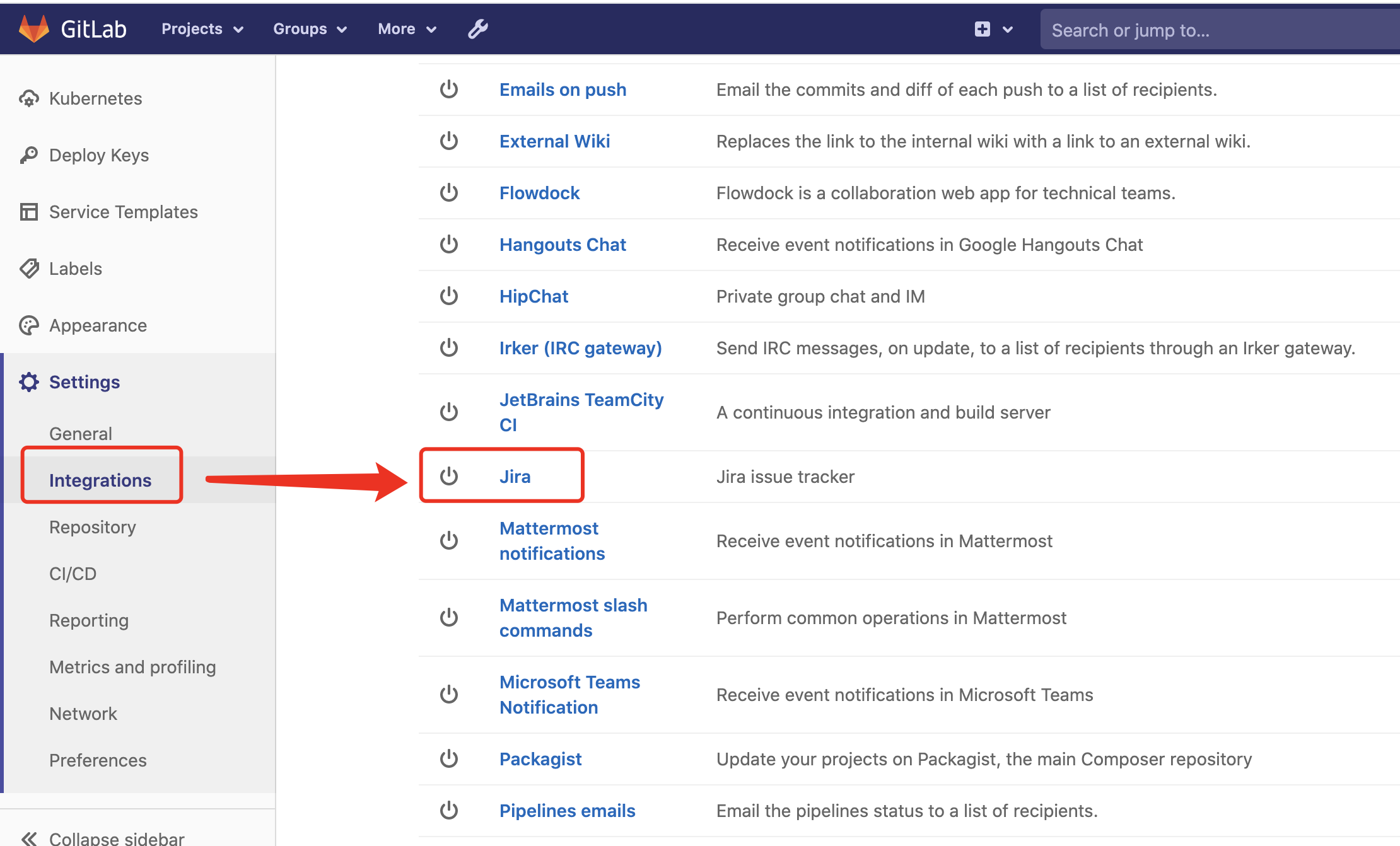This screenshot has height=846, width=1400.
Task: Click power icon in Pipelines emails row
Action: [x=449, y=811]
